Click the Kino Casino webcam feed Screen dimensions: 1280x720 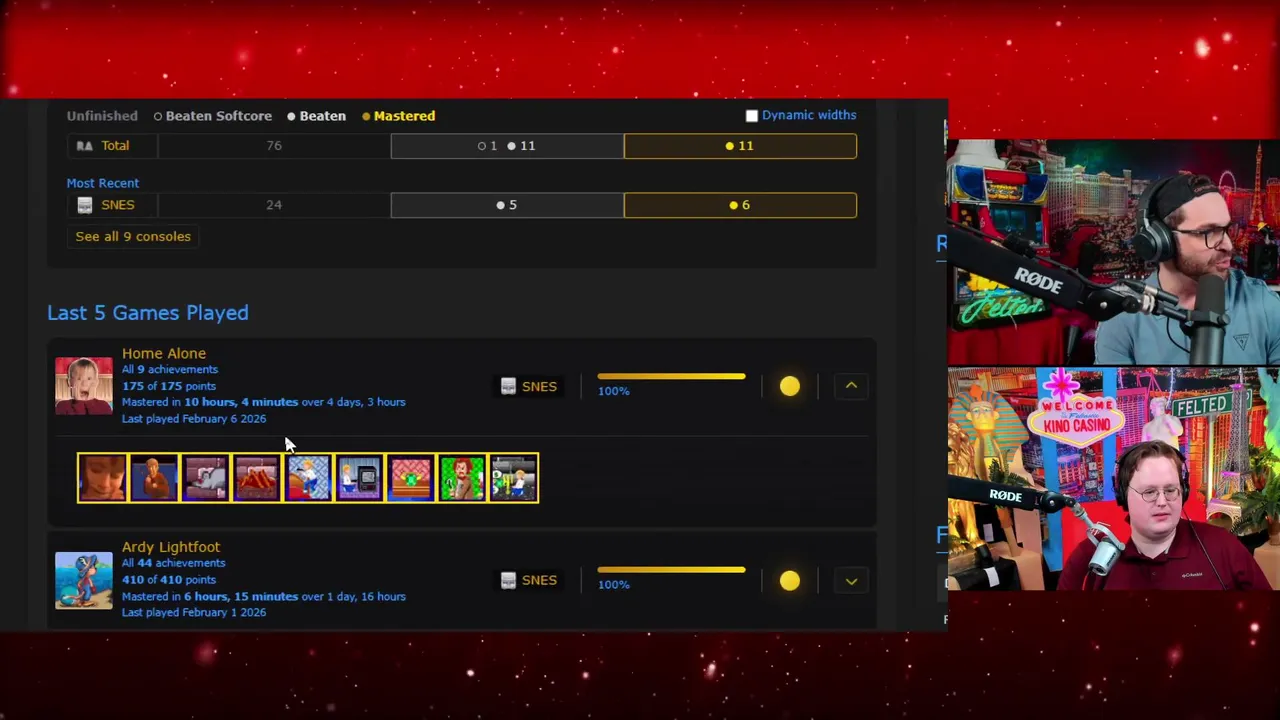pos(1113,479)
